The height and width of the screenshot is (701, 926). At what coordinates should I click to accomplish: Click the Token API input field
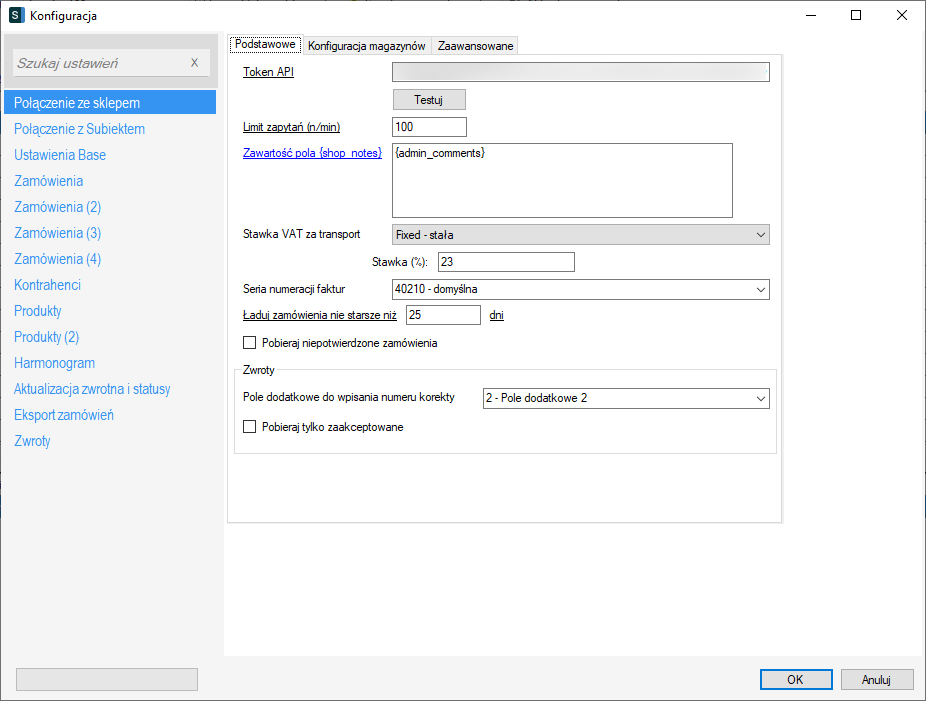click(580, 72)
